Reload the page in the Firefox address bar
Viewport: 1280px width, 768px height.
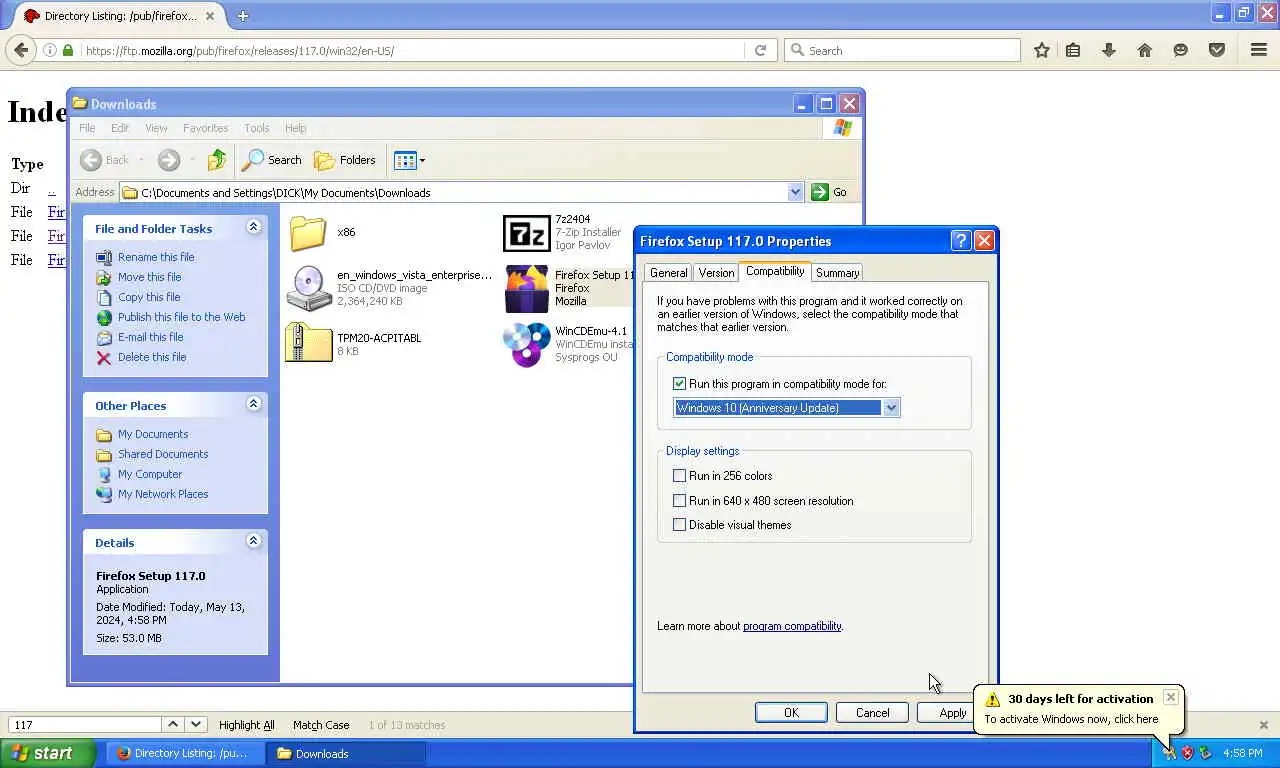pyautogui.click(x=760, y=50)
